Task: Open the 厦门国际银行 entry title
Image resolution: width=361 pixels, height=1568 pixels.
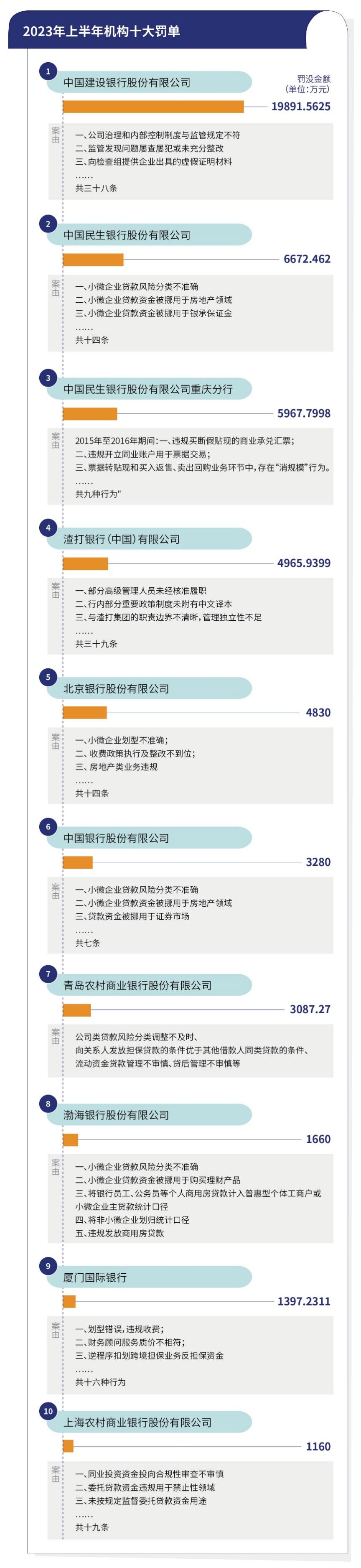Action: (x=95, y=1277)
